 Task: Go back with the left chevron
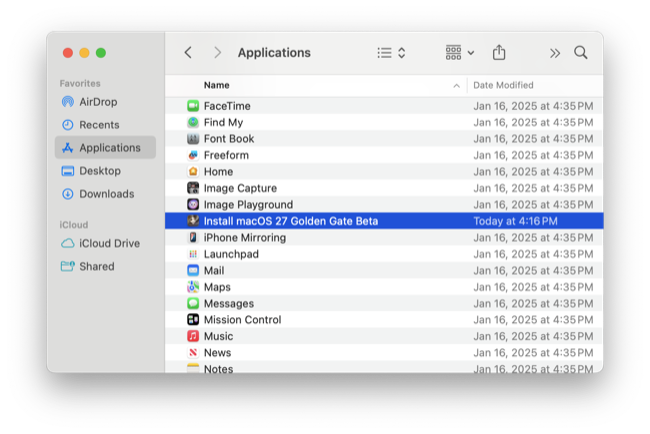coord(188,53)
